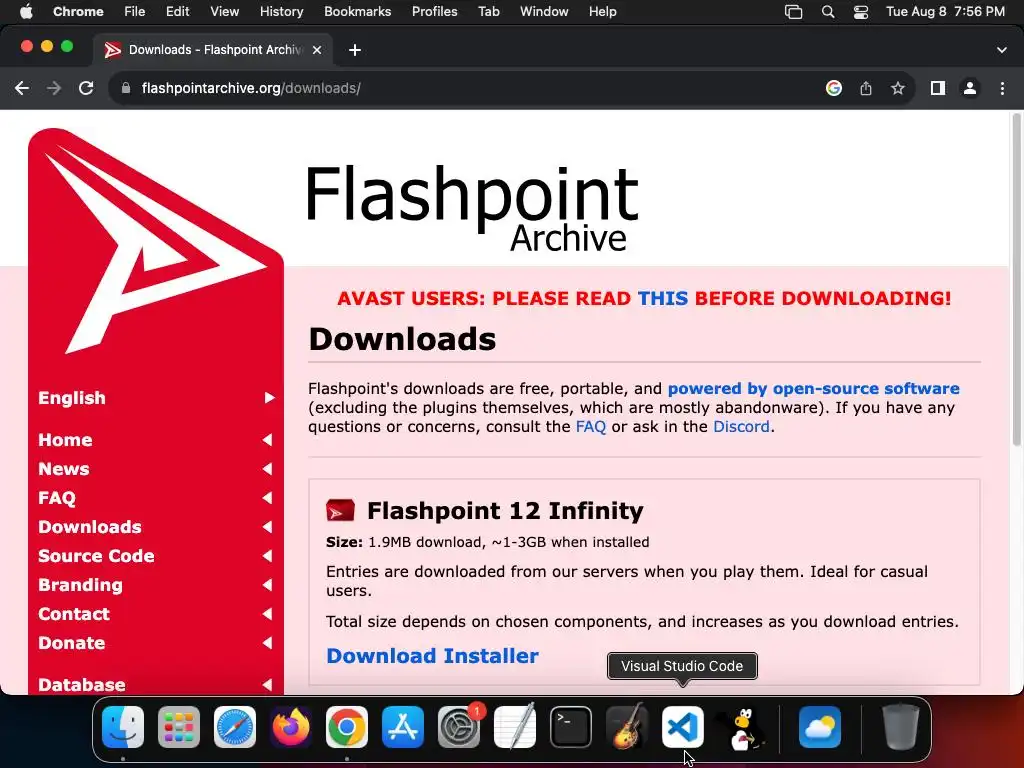Viewport: 1024px width, 768px height.
Task: Click the Flashpoint 12 Infinity red icon
Action: tap(340, 510)
